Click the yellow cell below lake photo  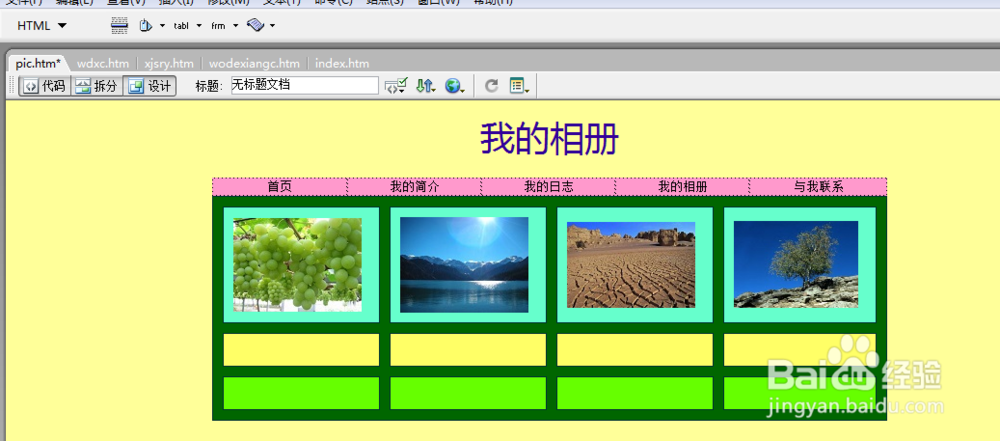tap(468, 350)
